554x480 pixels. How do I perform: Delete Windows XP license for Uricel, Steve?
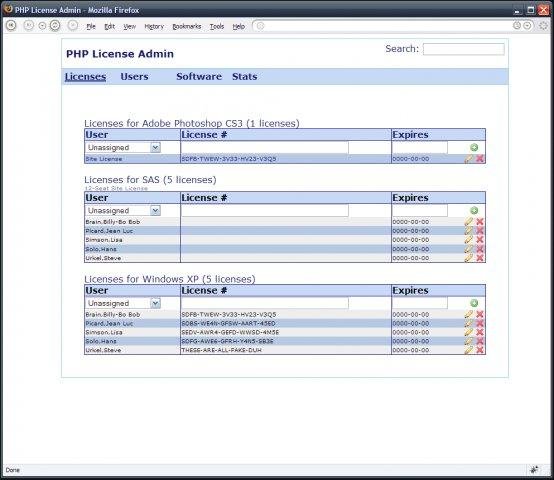[480, 350]
